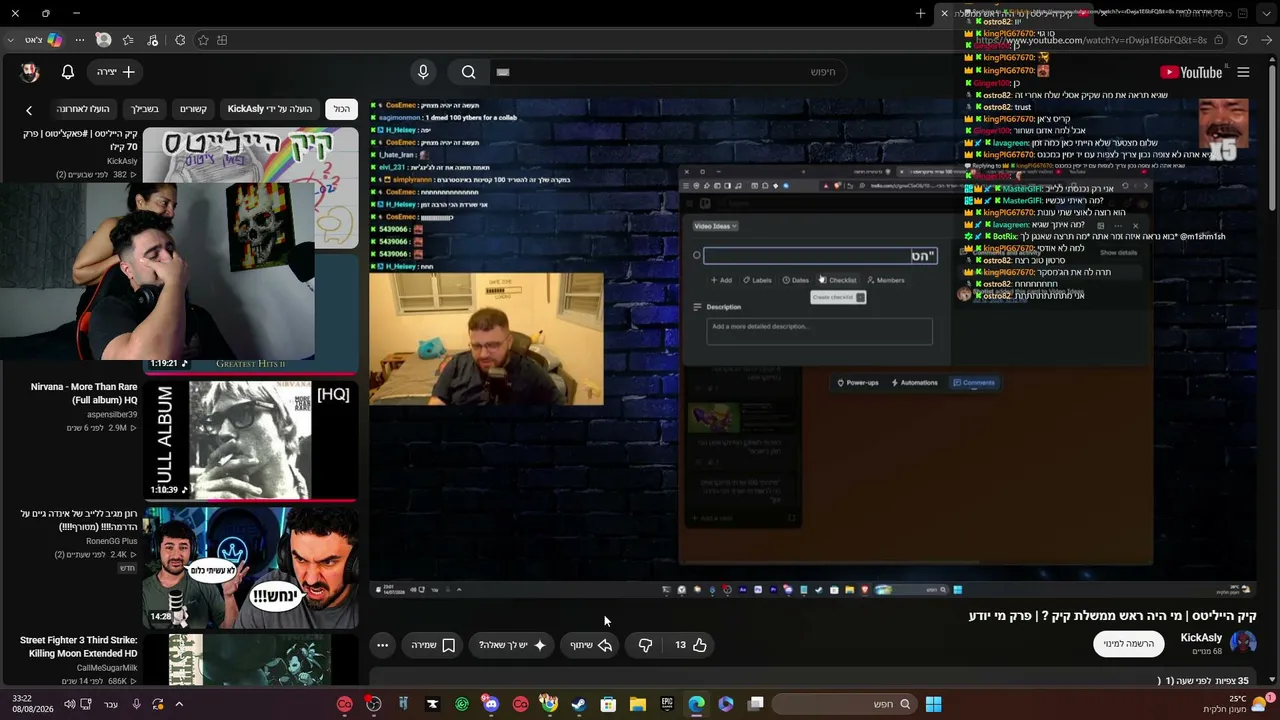Click the YouTube search magnifier button
1280x720 pixels.
pyautogui.click(x=468, y=72)
